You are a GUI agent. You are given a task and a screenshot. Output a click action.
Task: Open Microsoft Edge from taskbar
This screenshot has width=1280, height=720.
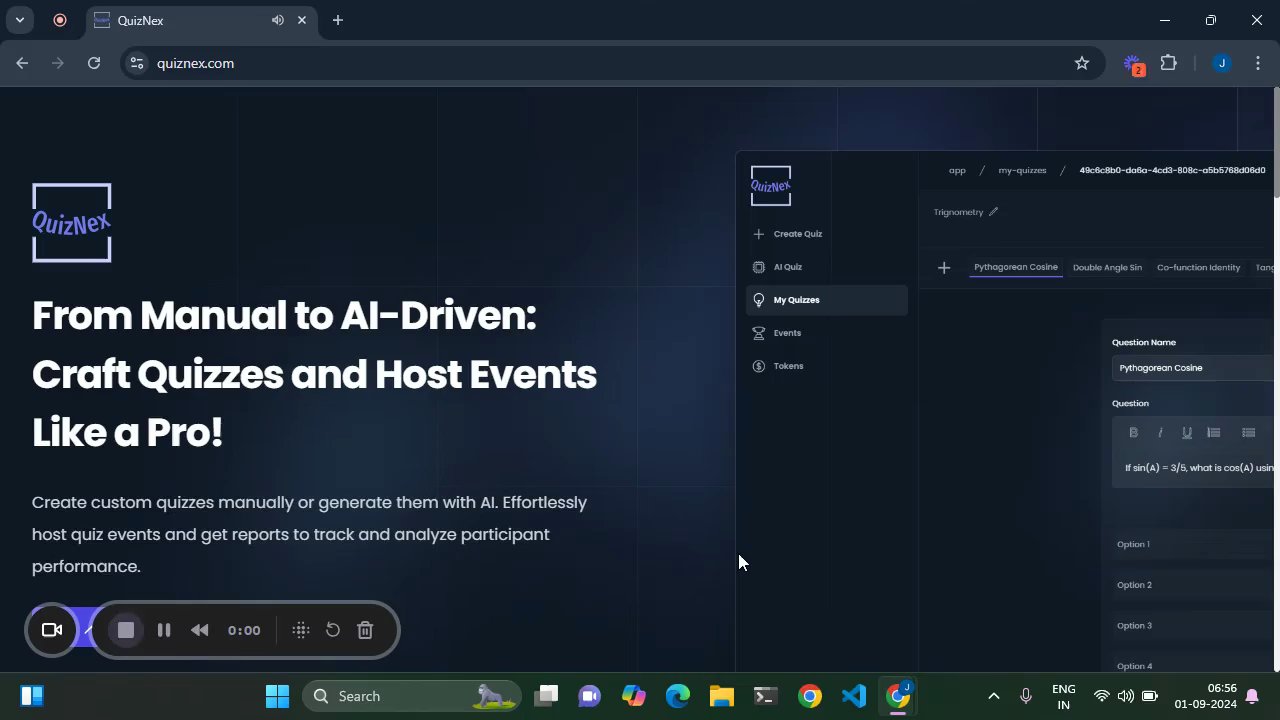[x=678, y=696]
